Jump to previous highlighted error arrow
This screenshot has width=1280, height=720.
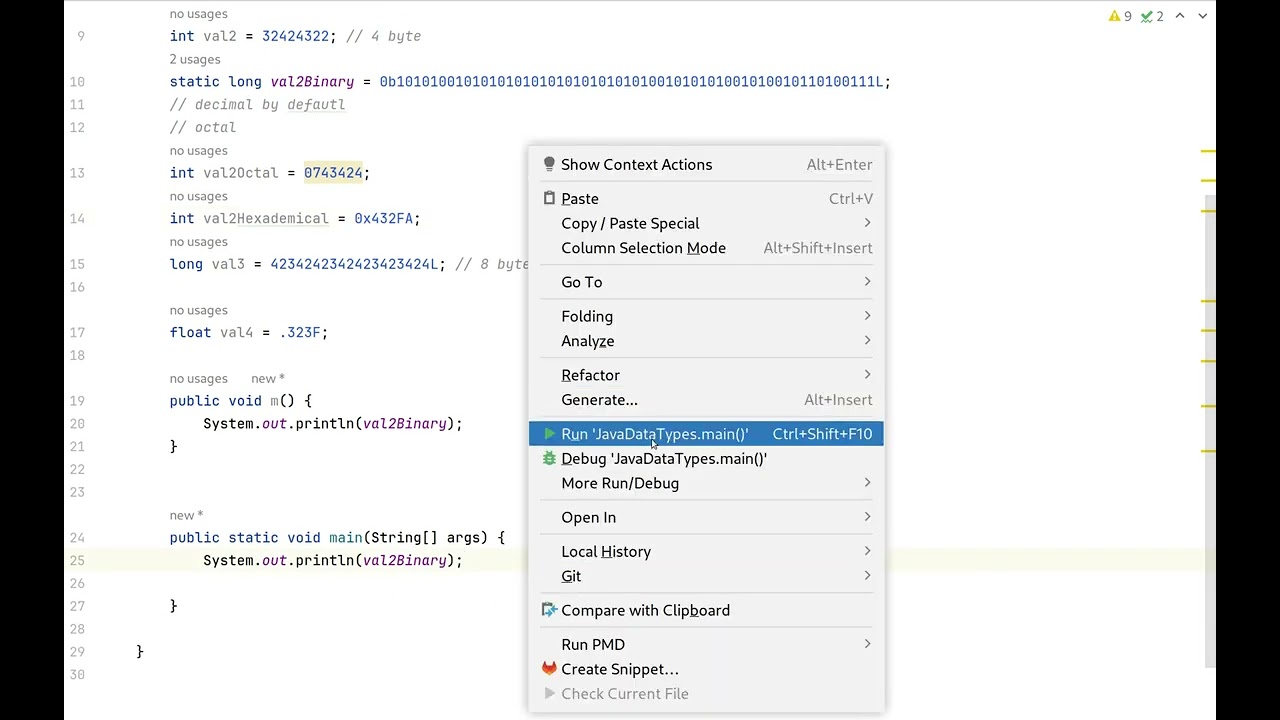[1180, 16]
